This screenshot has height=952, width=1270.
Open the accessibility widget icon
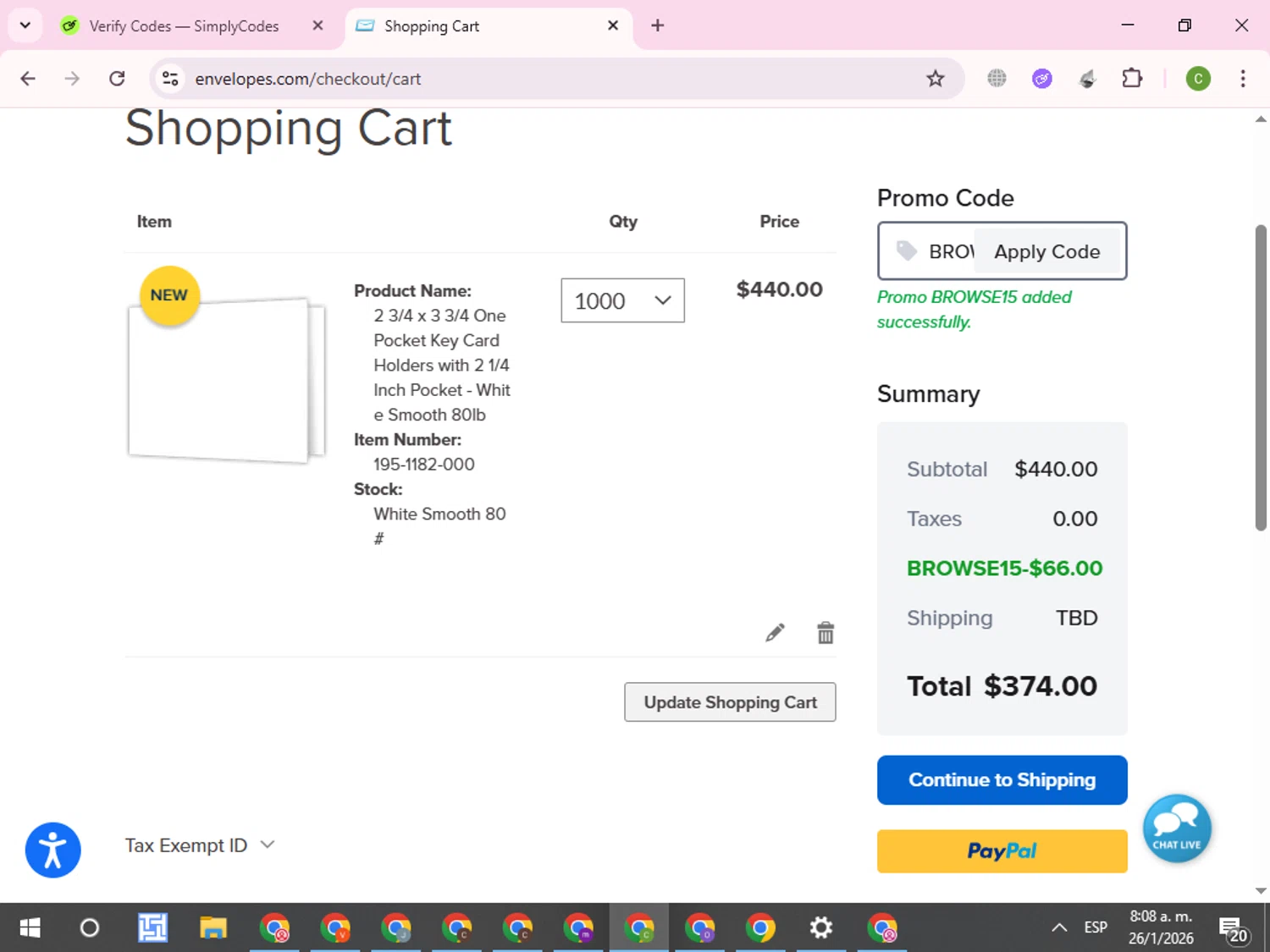(52, 850)
